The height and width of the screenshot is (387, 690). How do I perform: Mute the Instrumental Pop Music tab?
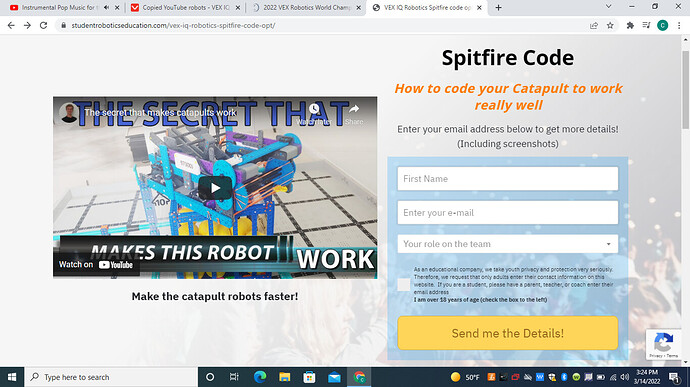pos(106,7)
